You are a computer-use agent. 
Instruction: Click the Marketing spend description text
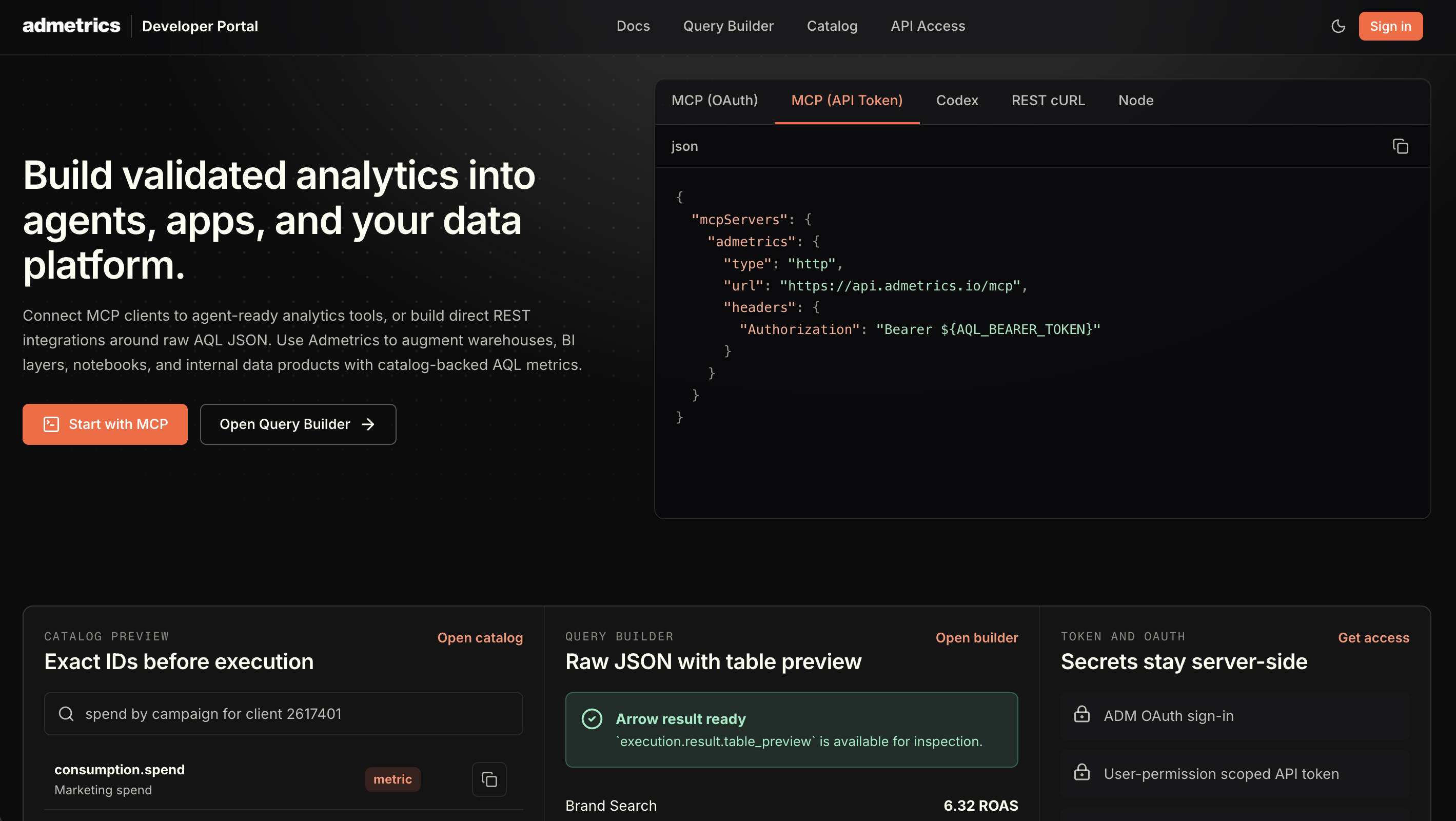[103, 790]
